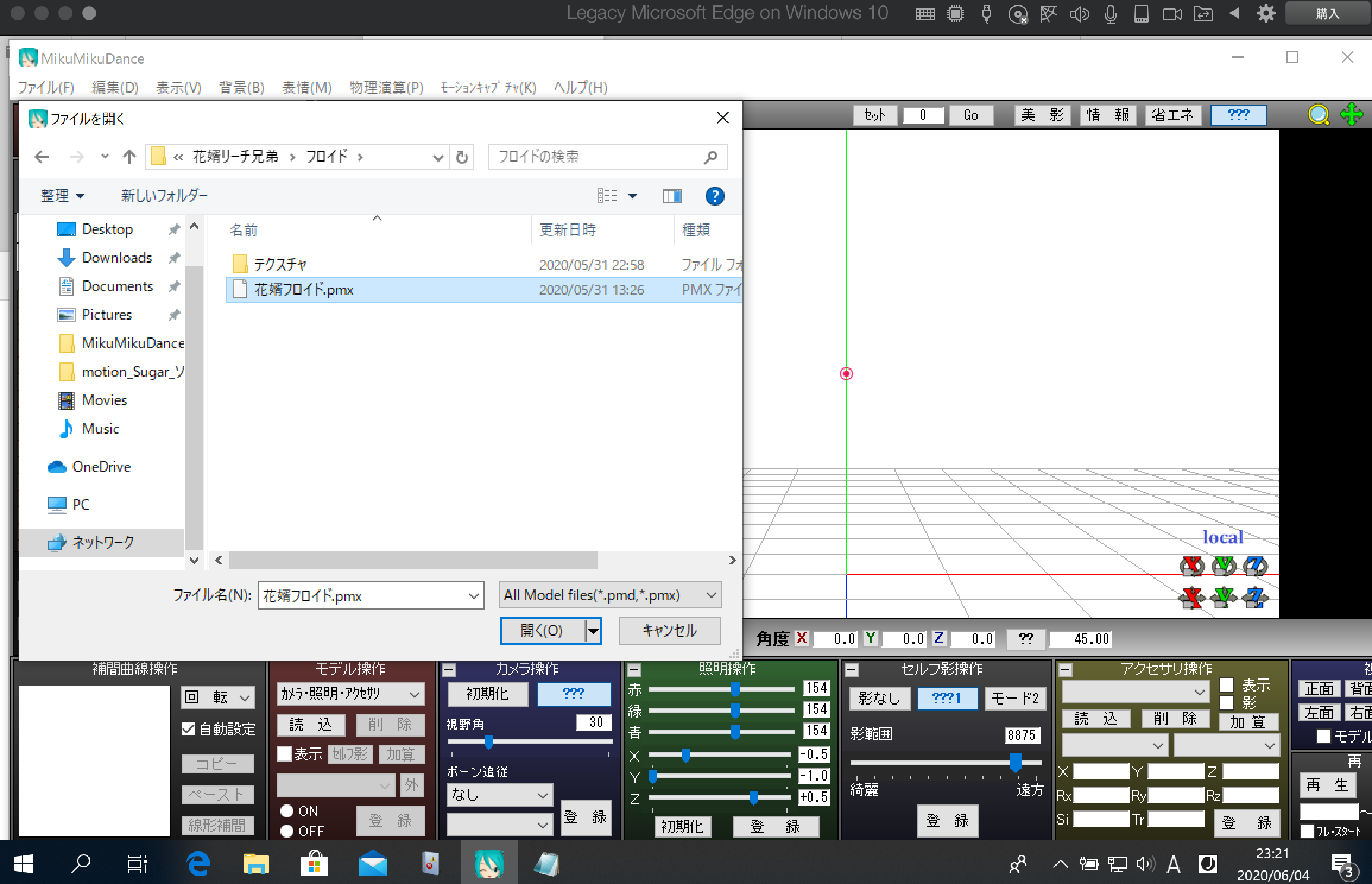Image resolution: width=1372 pixels, height=884 pixels.
Task: Select Downloads in the navigation pane
Action: pos(117,258)
